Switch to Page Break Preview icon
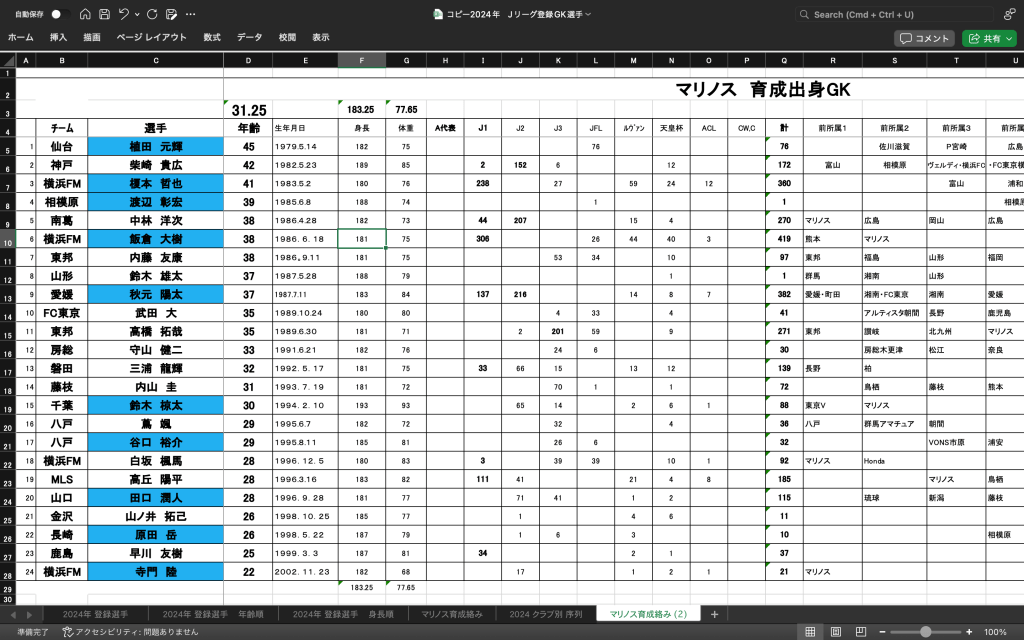Image resolution: width=1024 pixels, height=640 pixels. (860, 632)
